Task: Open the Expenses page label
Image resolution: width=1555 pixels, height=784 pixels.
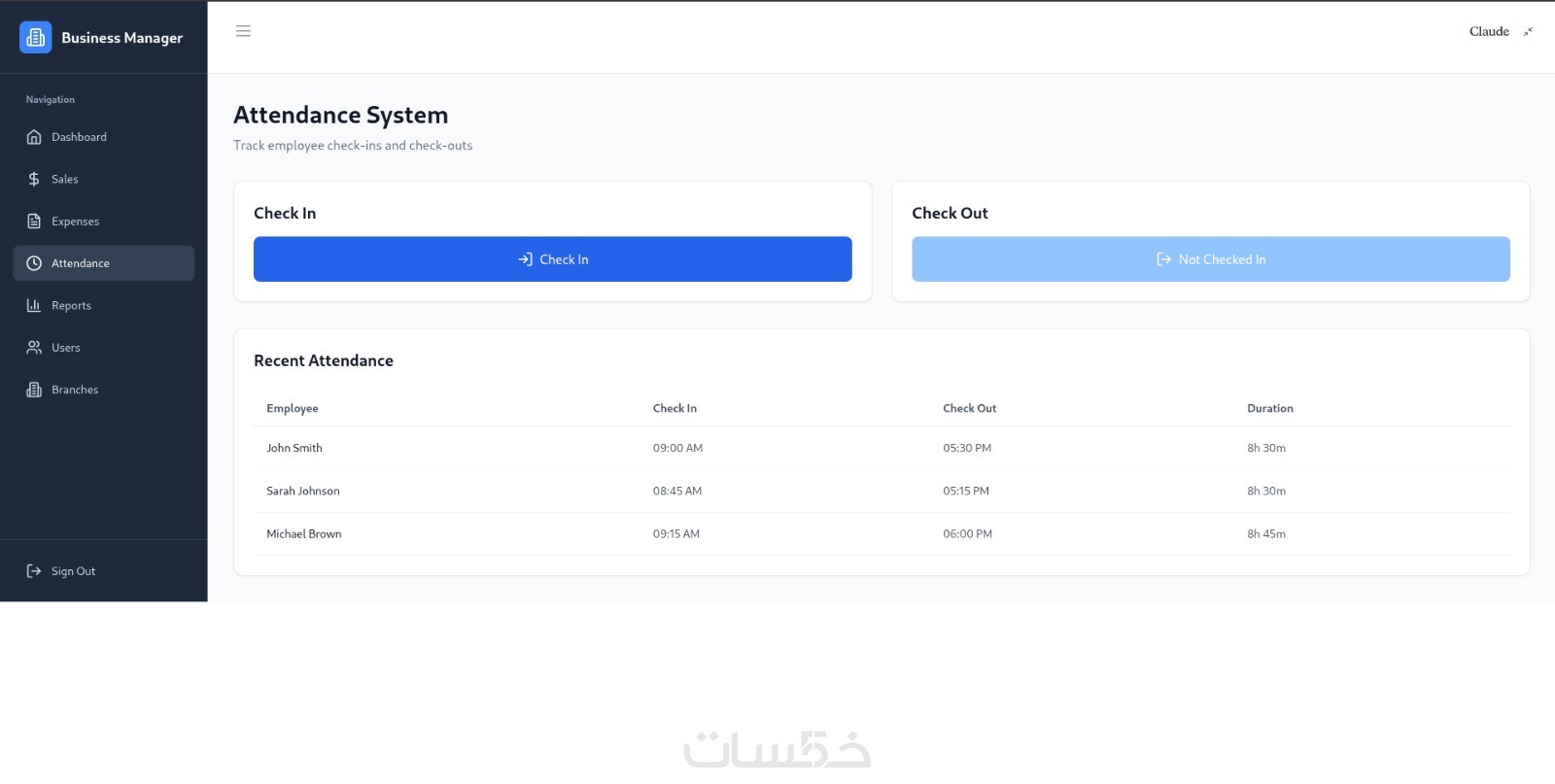Action: (75, 222)
